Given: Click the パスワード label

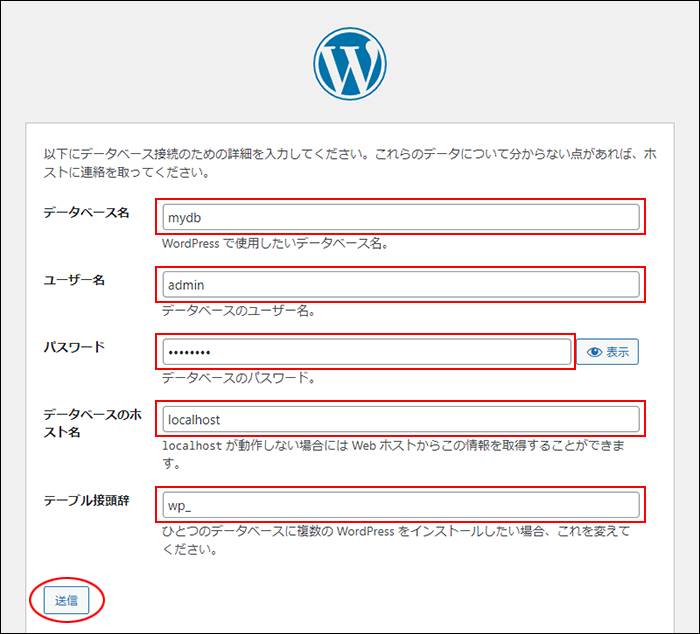Looking at the screenshot, I should 74,347.
